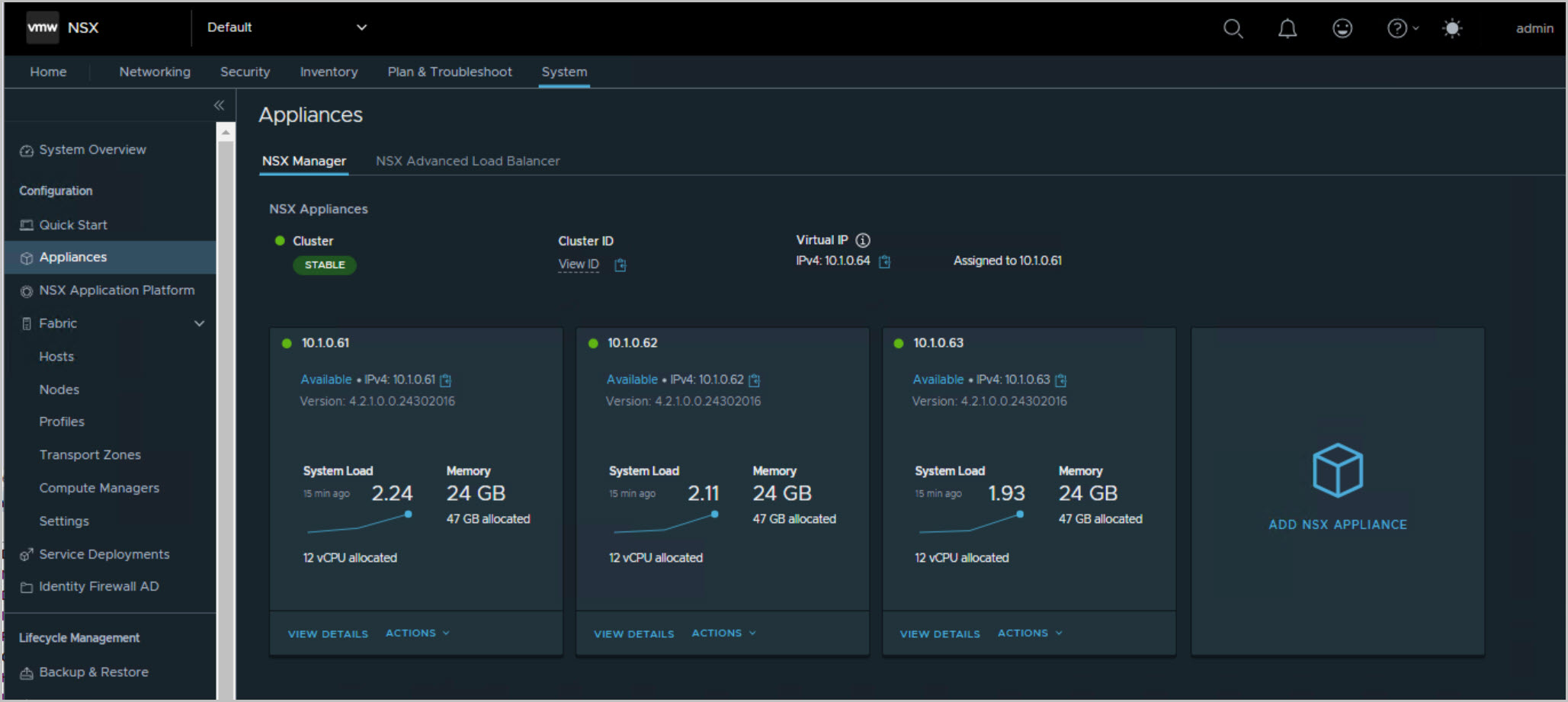Image resolution: width=1568 pixels, height=702 pixels.
Task: Copy IPv4 address of node 10.1.0.62
Action: coord(755,380)
